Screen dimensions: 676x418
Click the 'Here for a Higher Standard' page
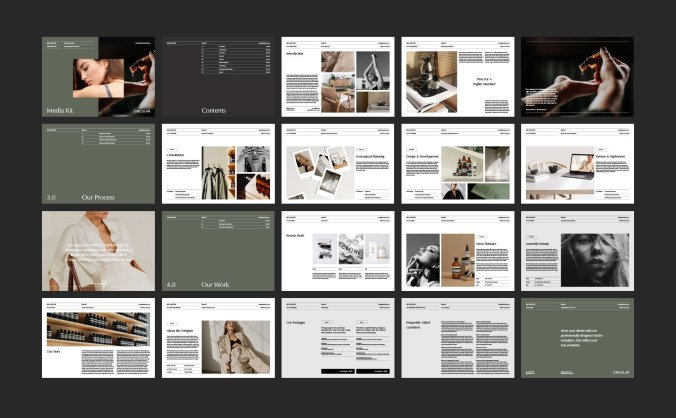(457, 78)
